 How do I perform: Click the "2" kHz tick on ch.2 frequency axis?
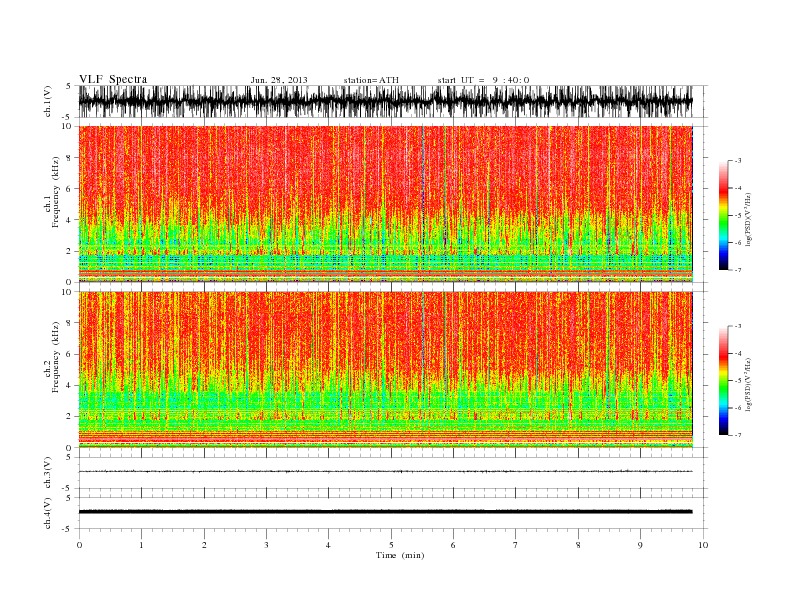[69, 417]
